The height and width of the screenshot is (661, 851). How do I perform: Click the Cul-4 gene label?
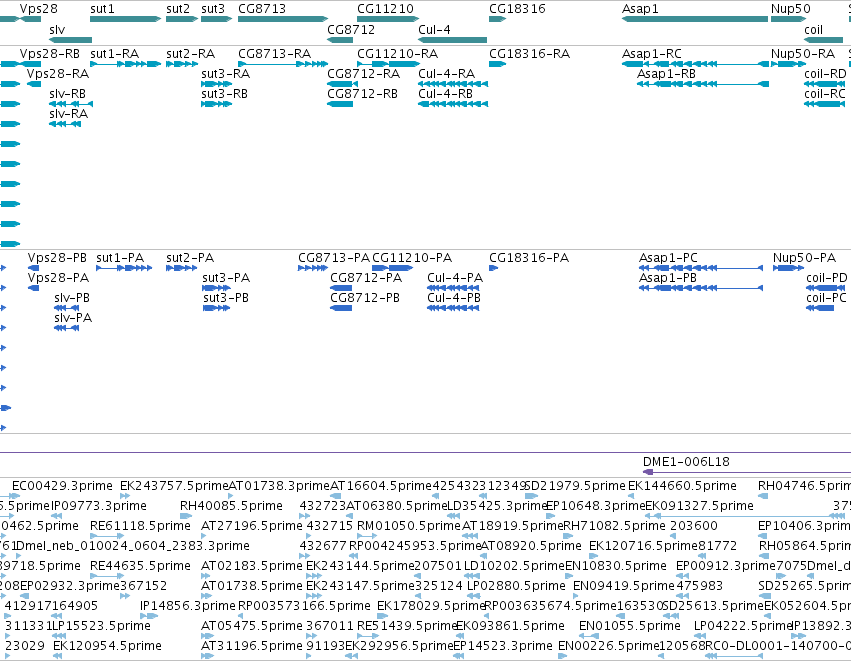[x=434, y=30]
